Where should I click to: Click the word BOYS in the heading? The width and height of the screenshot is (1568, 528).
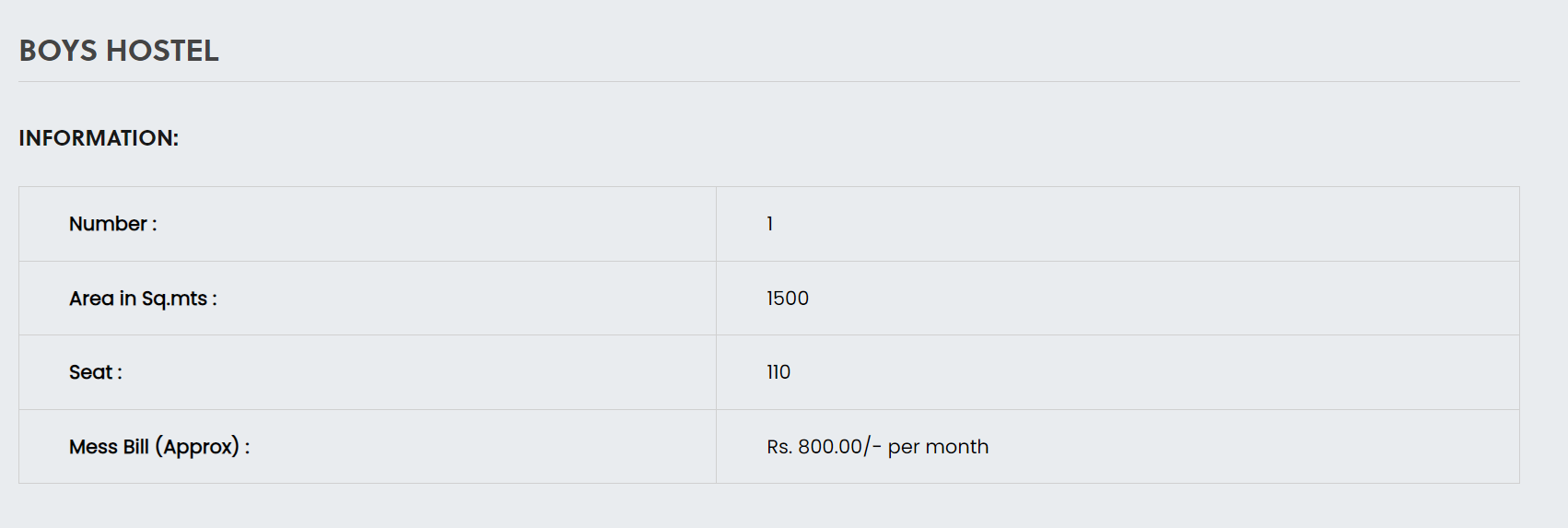click(x=58, y=51)
